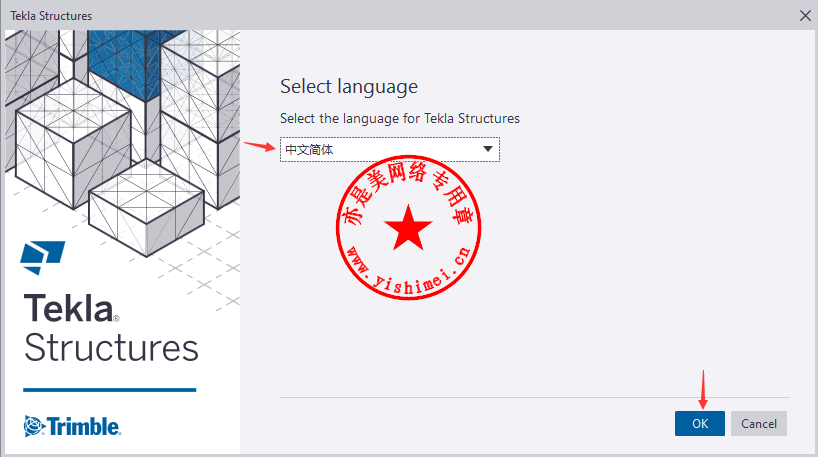818x457 pixels.
Task: Open the language dropdown showing 中文简体
Action: pyautogui.click(x=390, y=150)
